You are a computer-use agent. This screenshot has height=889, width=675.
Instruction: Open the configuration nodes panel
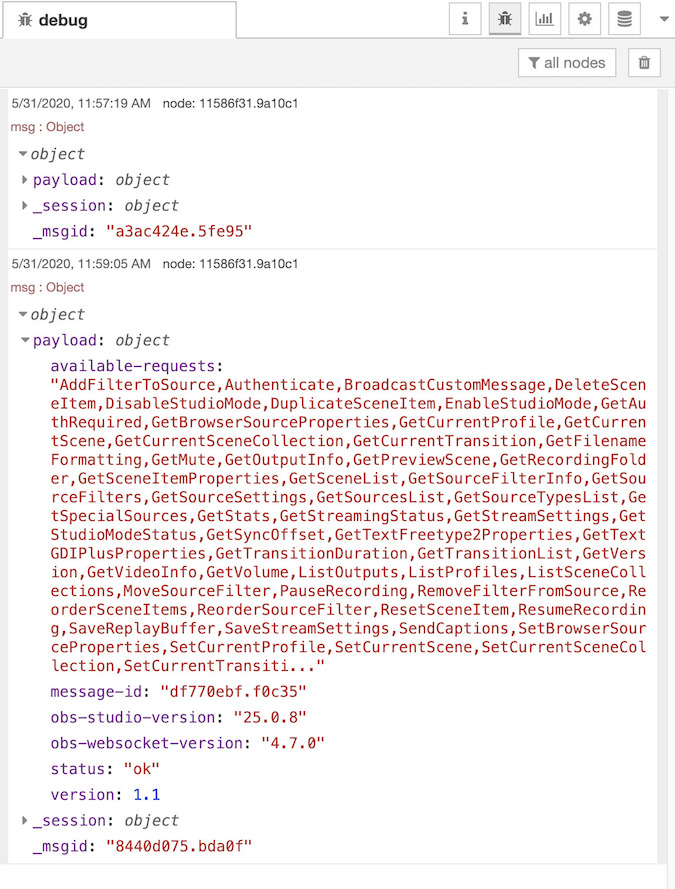[584, 18]
